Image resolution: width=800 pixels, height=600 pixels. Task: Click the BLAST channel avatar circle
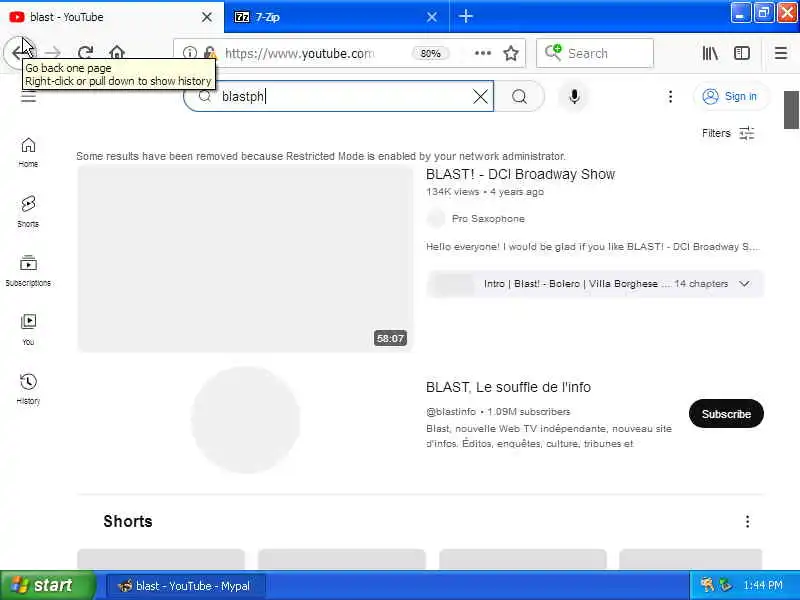pyautogui.click(x=245, y=419)
